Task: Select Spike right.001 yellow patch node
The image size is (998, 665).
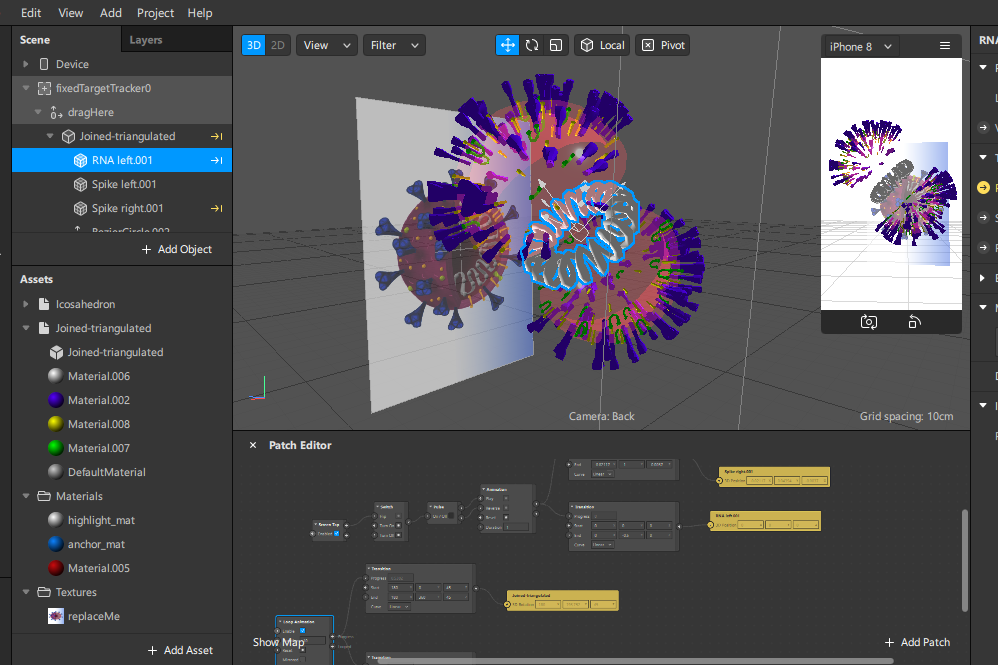Action: (773, 477)
